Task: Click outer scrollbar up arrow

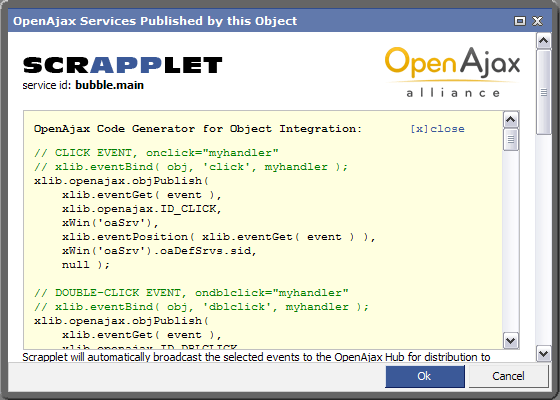Action: coord(544,41)
